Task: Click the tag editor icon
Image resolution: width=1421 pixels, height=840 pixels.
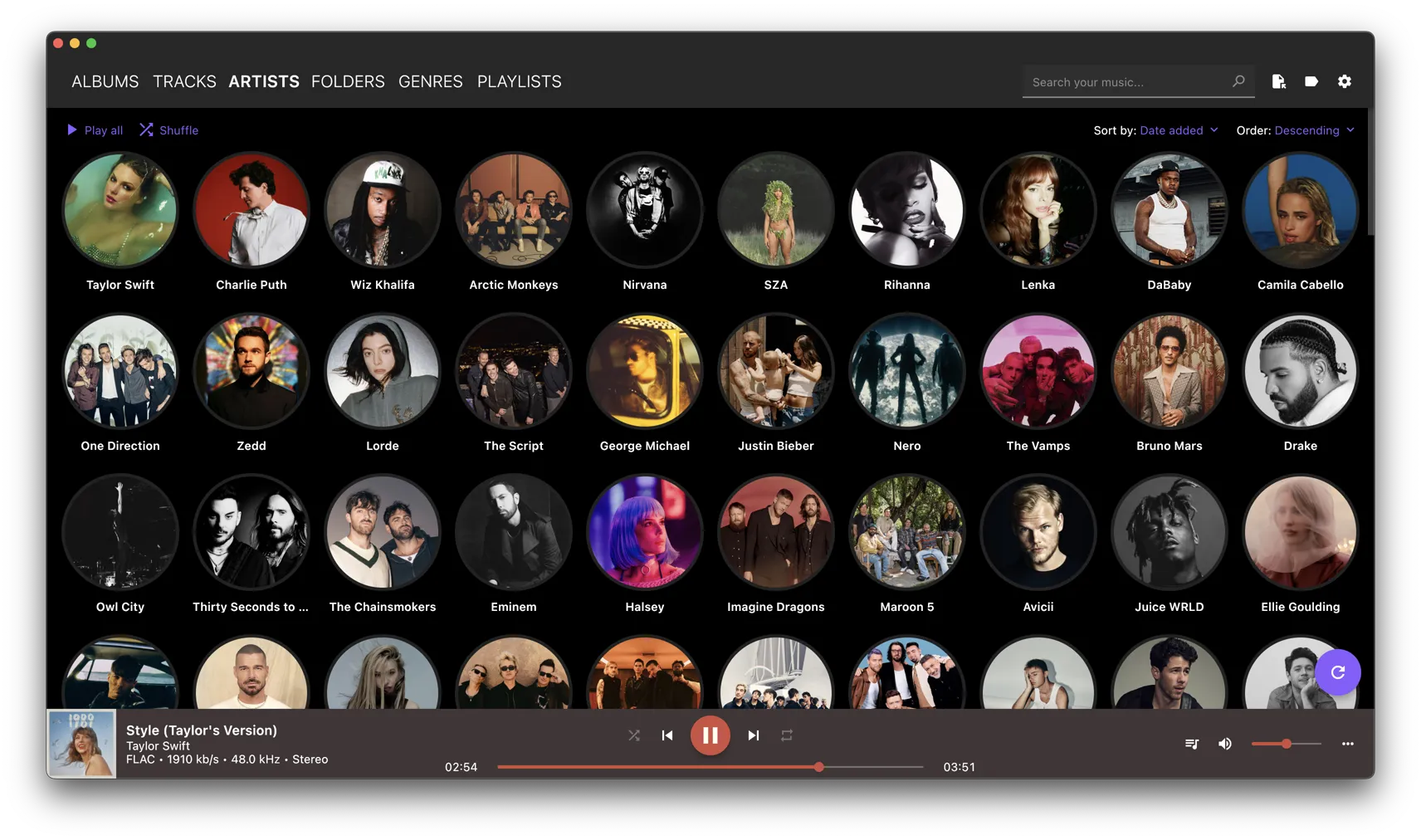Action: (x=1311, y=81)
